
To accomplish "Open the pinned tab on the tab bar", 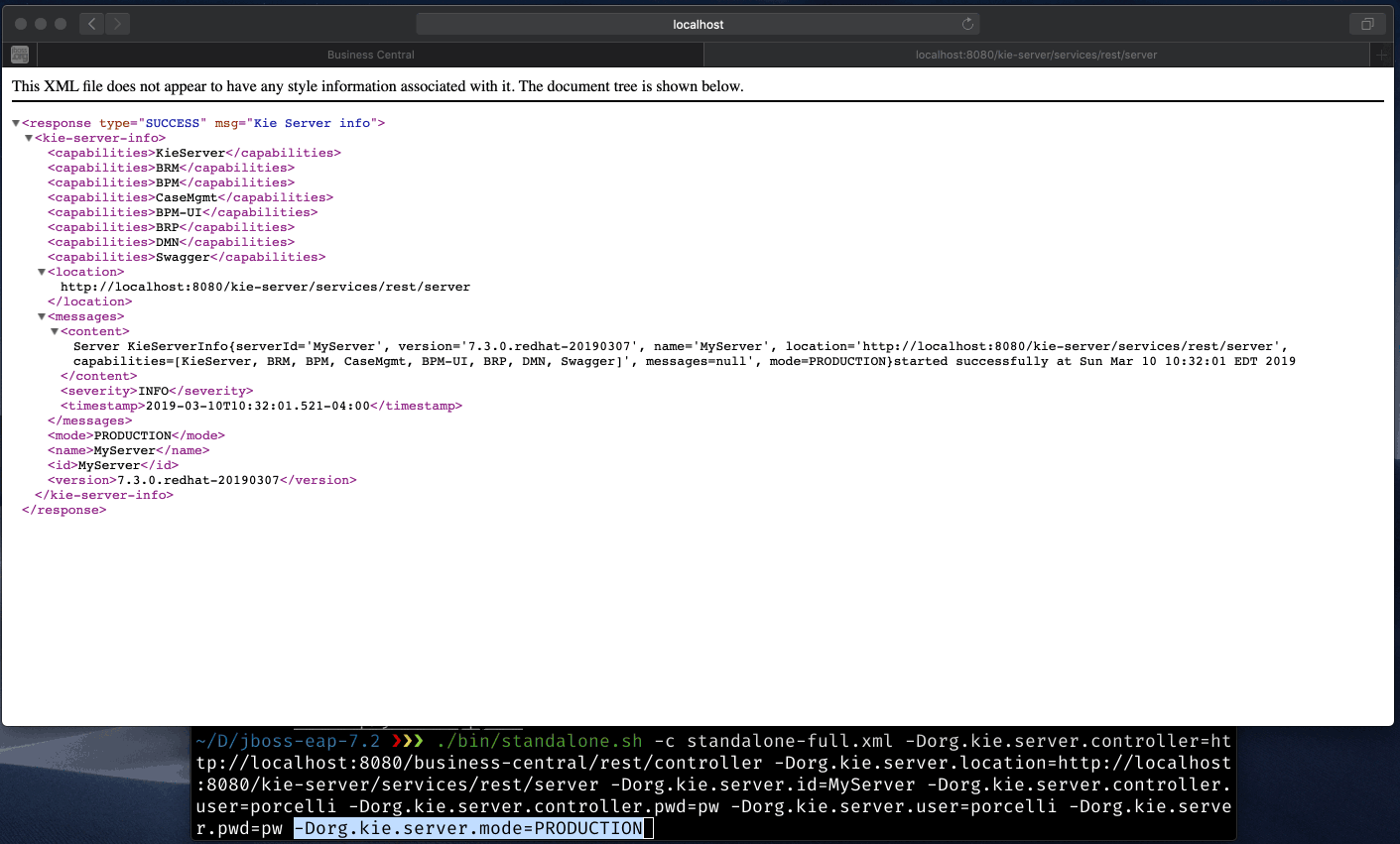I will [20, 55].
